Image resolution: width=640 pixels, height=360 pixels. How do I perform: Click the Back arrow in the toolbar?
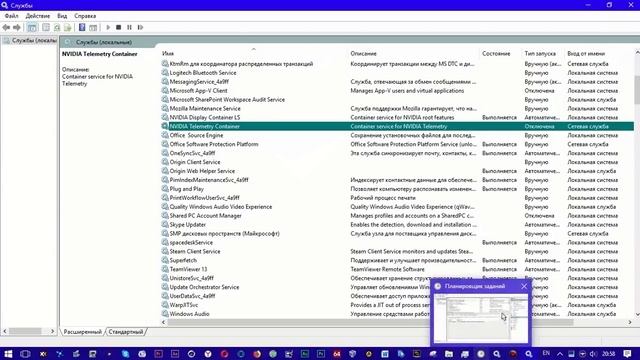pyautogui.click(x=6, y=27)
